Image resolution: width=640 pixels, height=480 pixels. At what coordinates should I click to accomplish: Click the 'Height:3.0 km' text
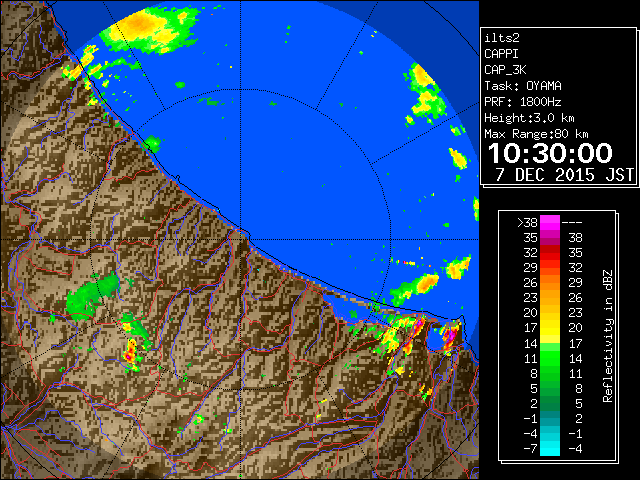[529, 118]
